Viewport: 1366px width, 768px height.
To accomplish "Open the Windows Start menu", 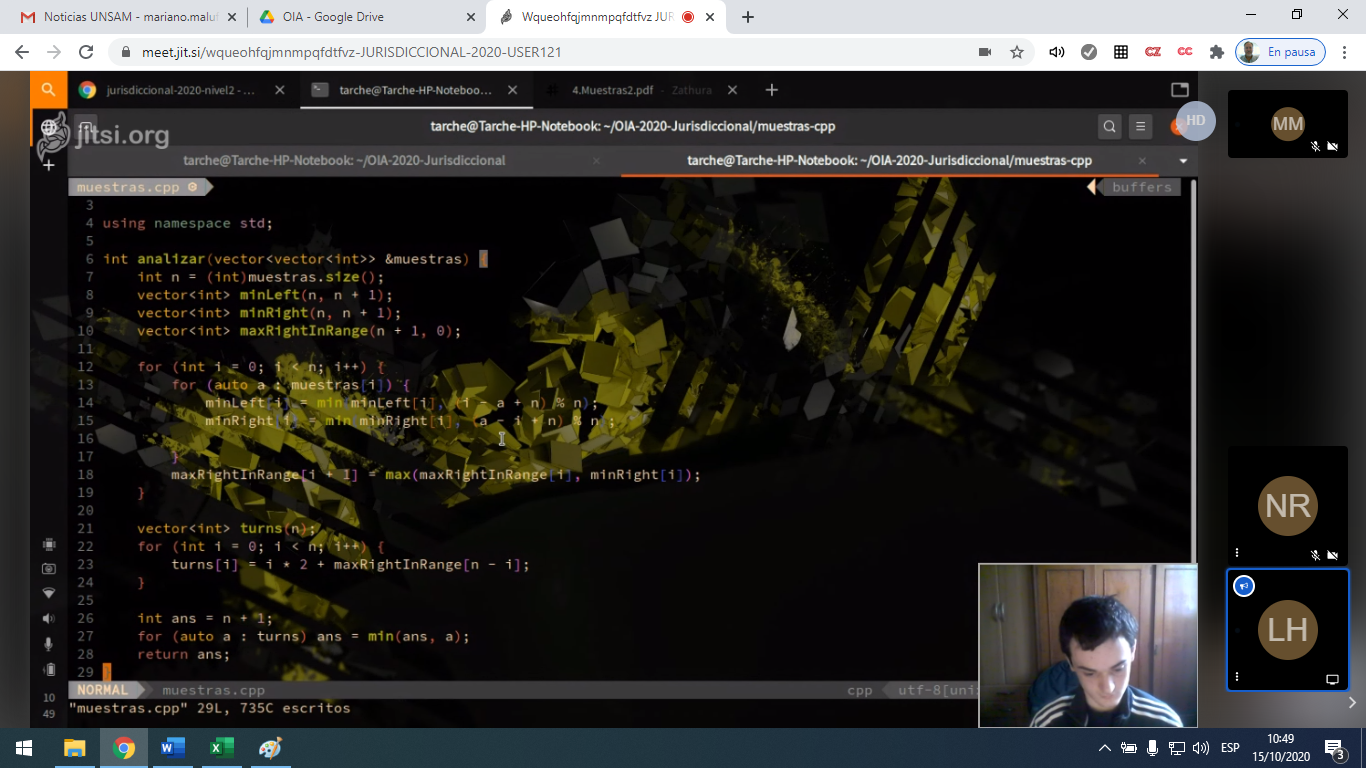I will [x=24, y=748].
